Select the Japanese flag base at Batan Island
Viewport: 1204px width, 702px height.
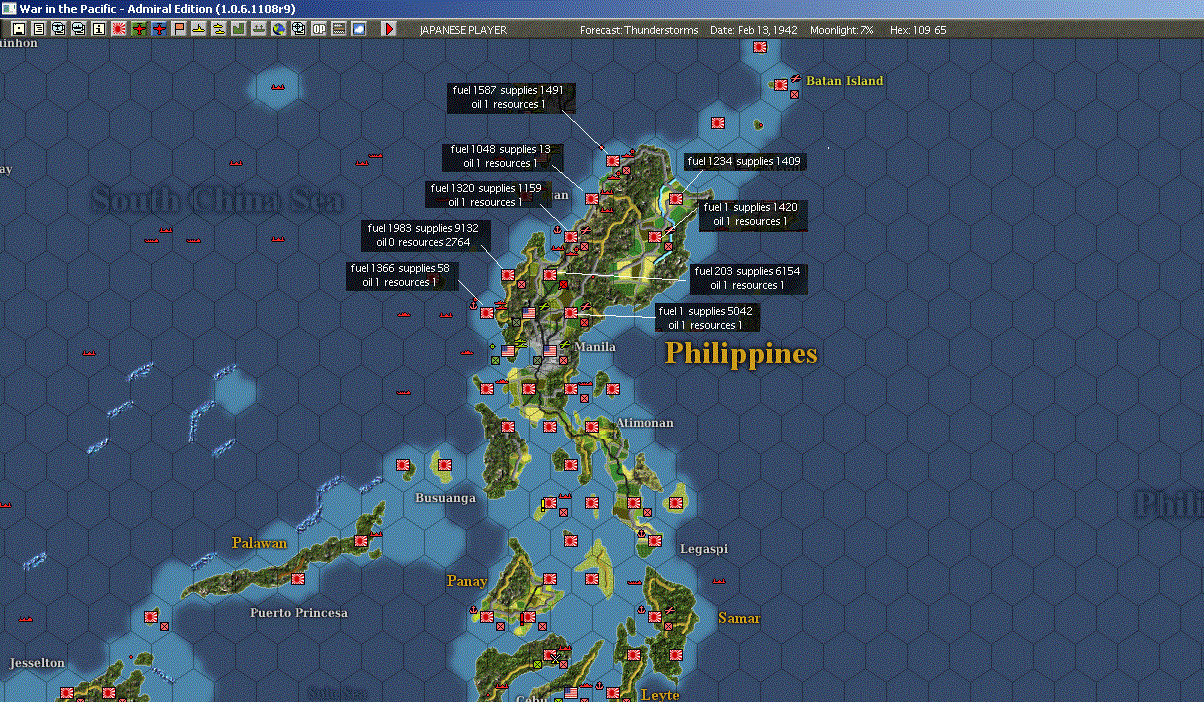[x=781, y=84]
